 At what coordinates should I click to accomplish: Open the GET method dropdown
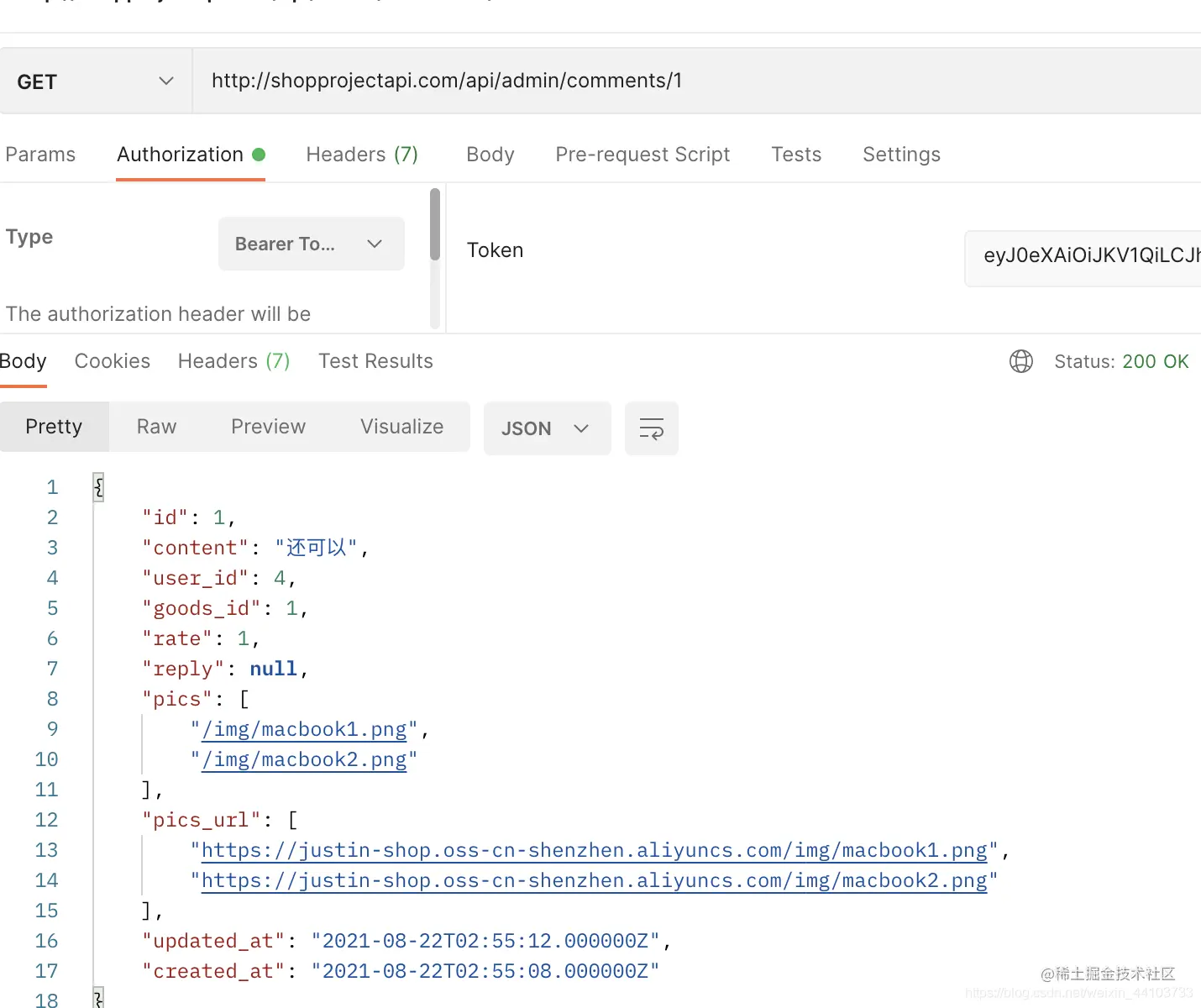coord(96,81)
